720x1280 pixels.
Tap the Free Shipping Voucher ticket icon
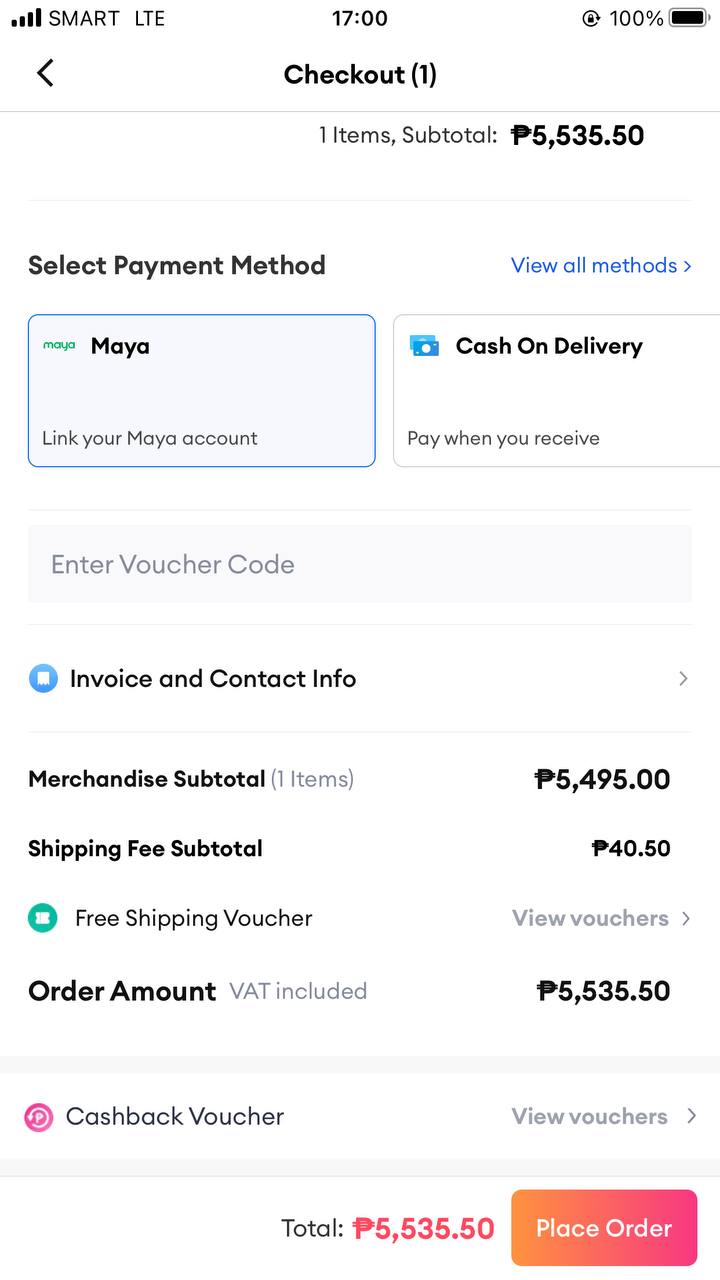click(43, 918)
